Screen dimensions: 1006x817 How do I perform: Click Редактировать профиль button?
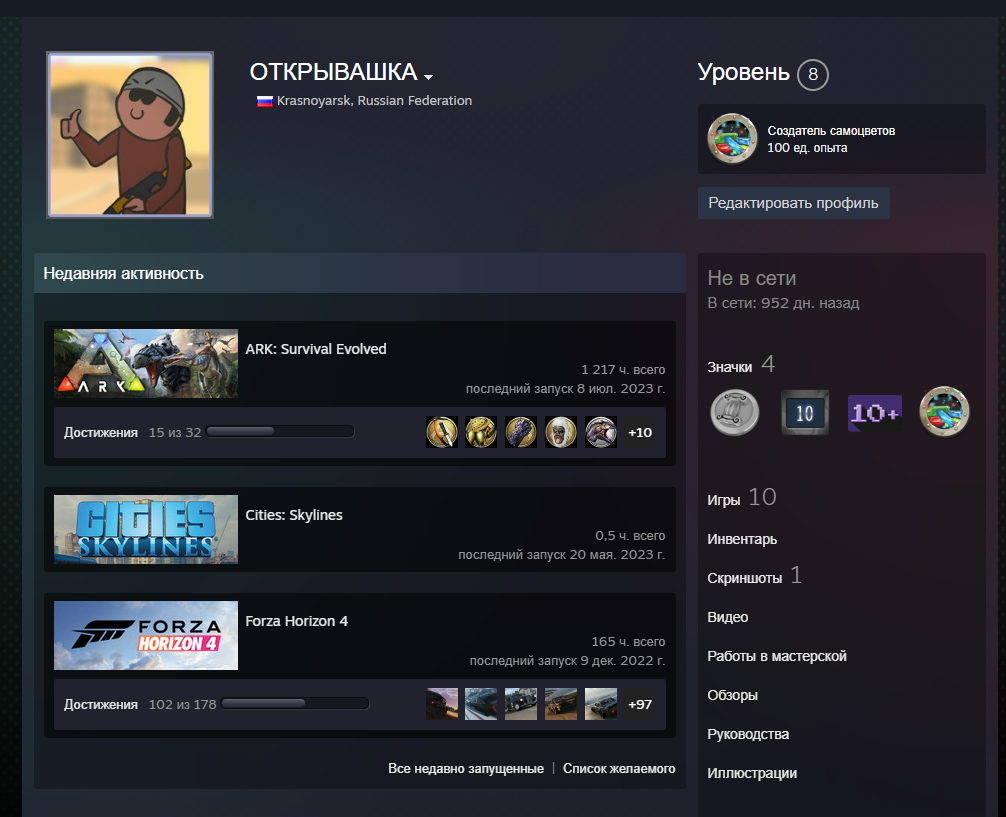793,203
